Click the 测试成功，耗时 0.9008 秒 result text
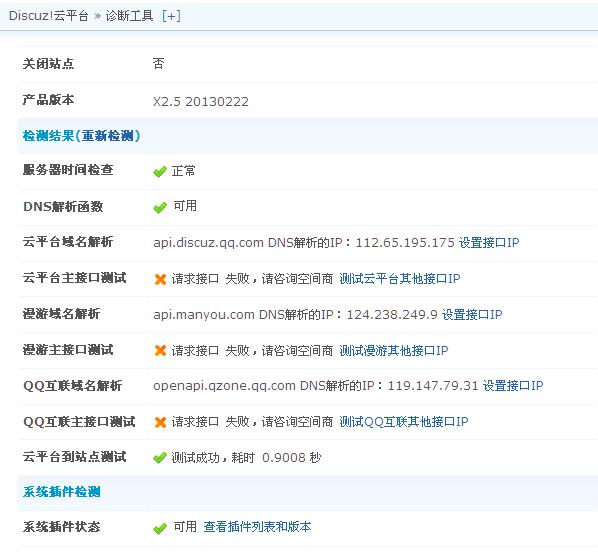The image size is (598, 553). tap(246, 457)
